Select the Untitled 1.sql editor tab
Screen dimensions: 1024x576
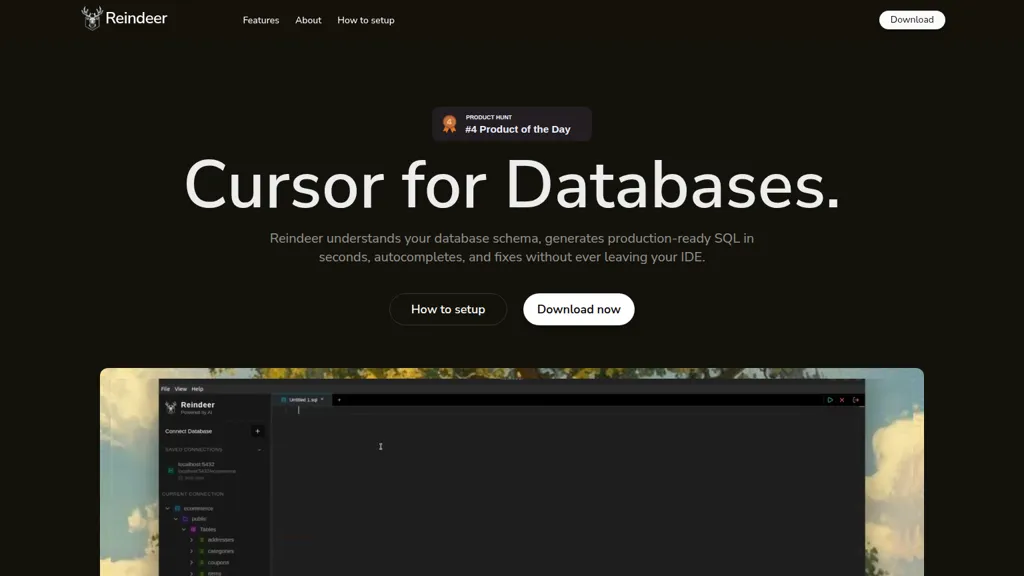(302, 400)
